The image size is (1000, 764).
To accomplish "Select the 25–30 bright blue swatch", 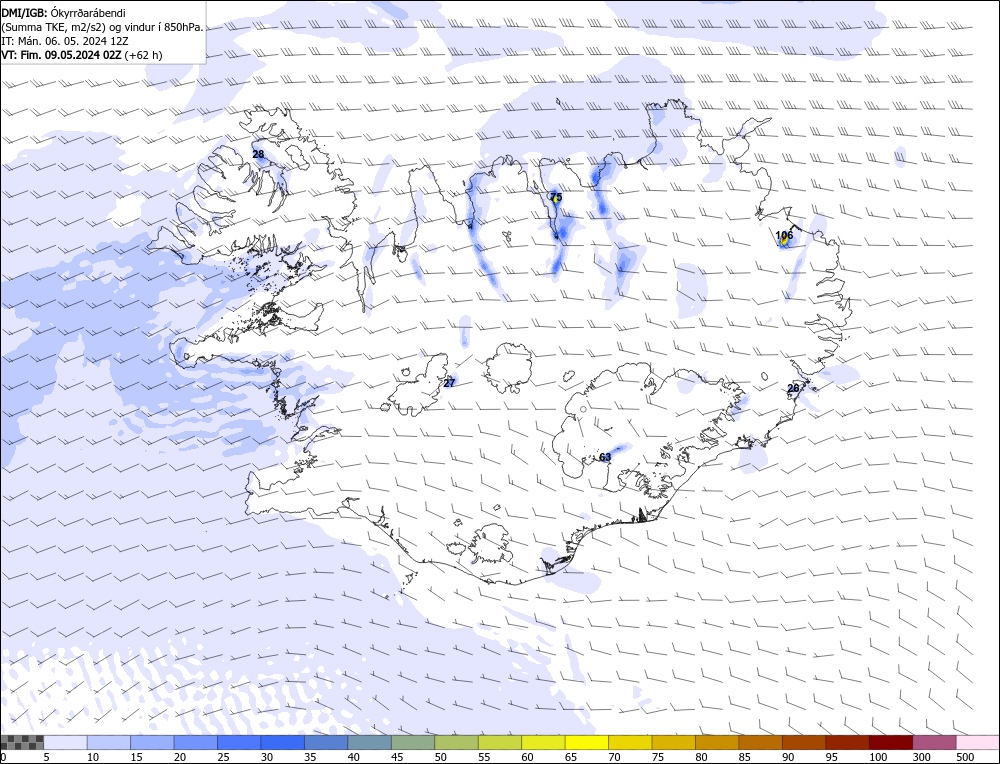I will [239, 742].
